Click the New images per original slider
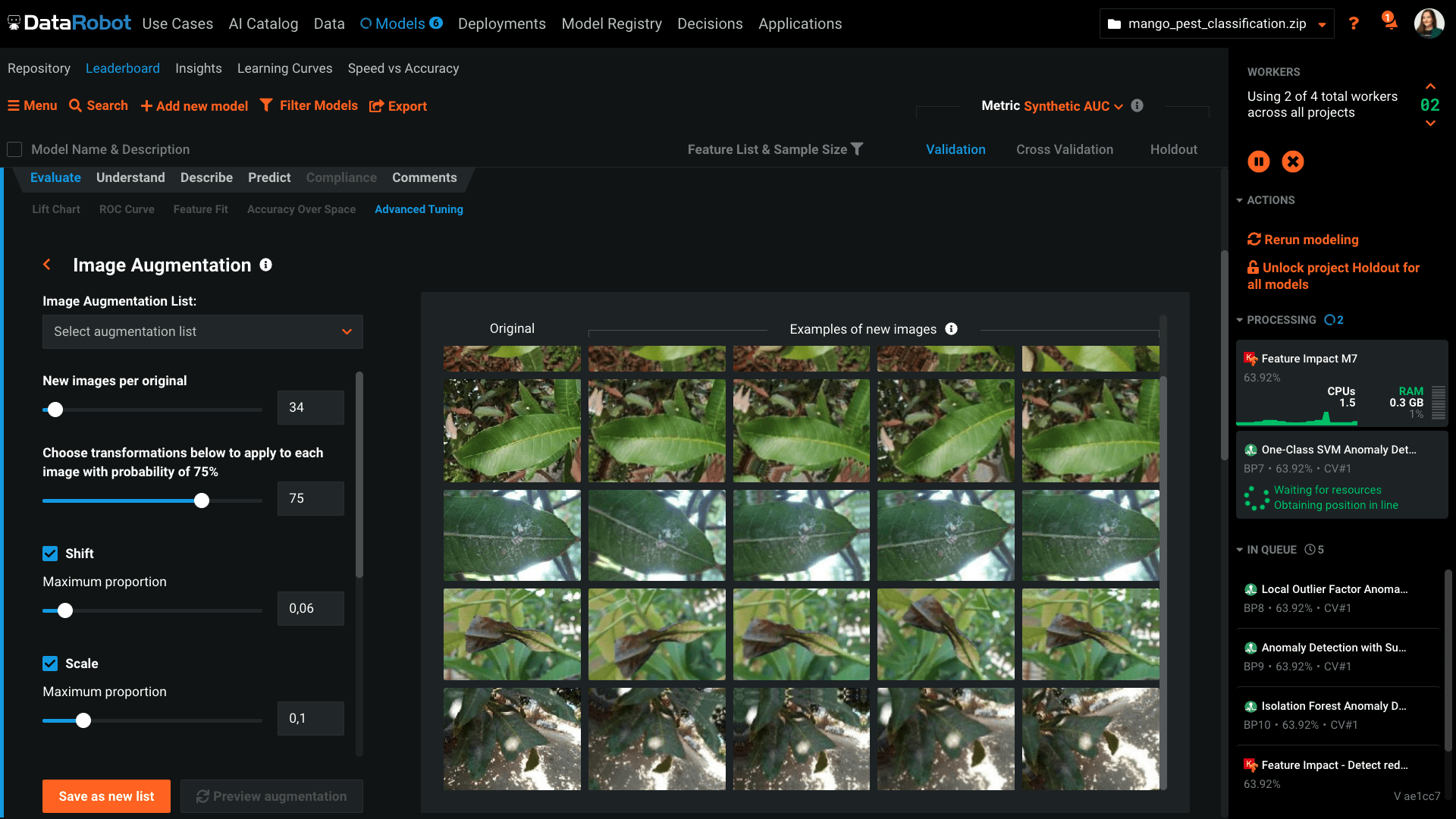1456x819 pixels. pos(152,409)
